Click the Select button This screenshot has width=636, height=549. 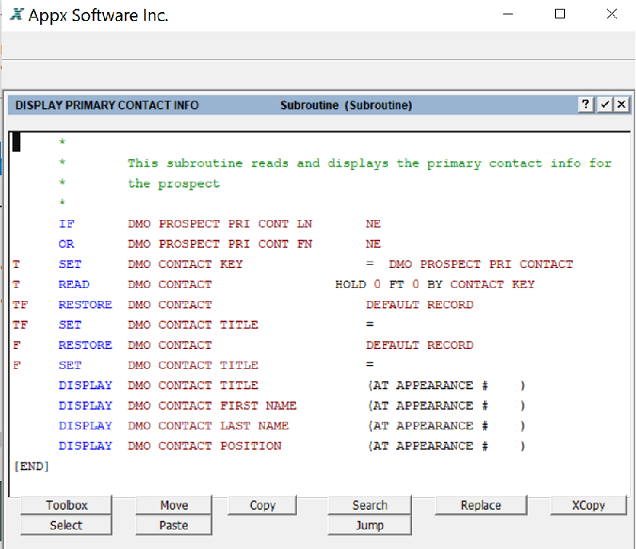click(x=66, y=525)
